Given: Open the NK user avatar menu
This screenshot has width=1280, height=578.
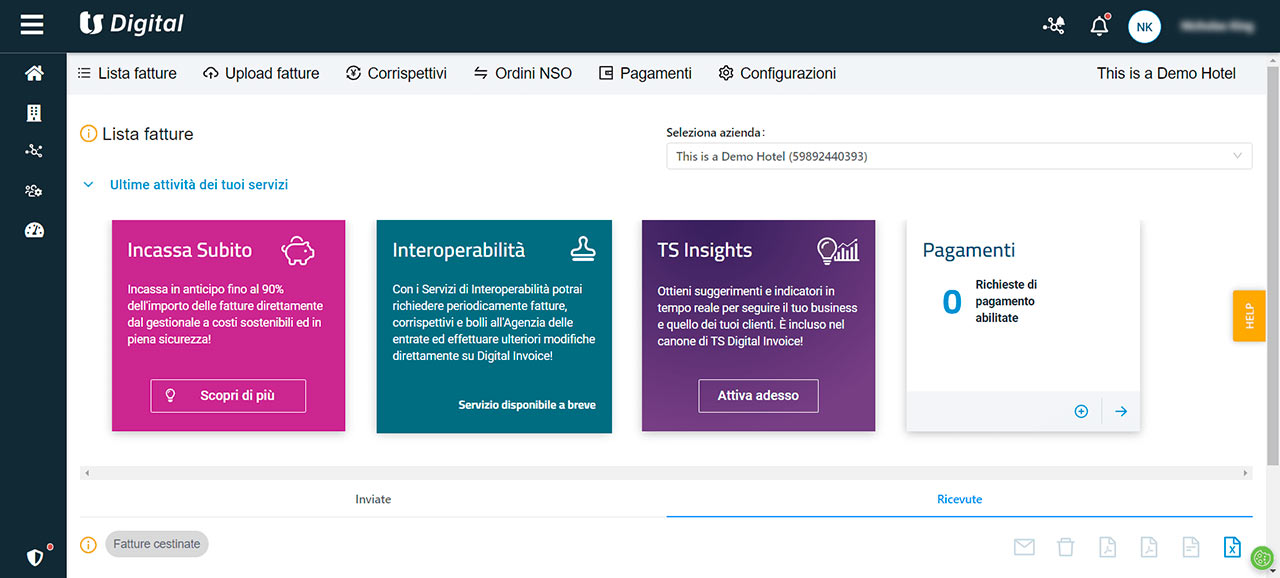Looking at the screenshot, I should point(1144,26).
